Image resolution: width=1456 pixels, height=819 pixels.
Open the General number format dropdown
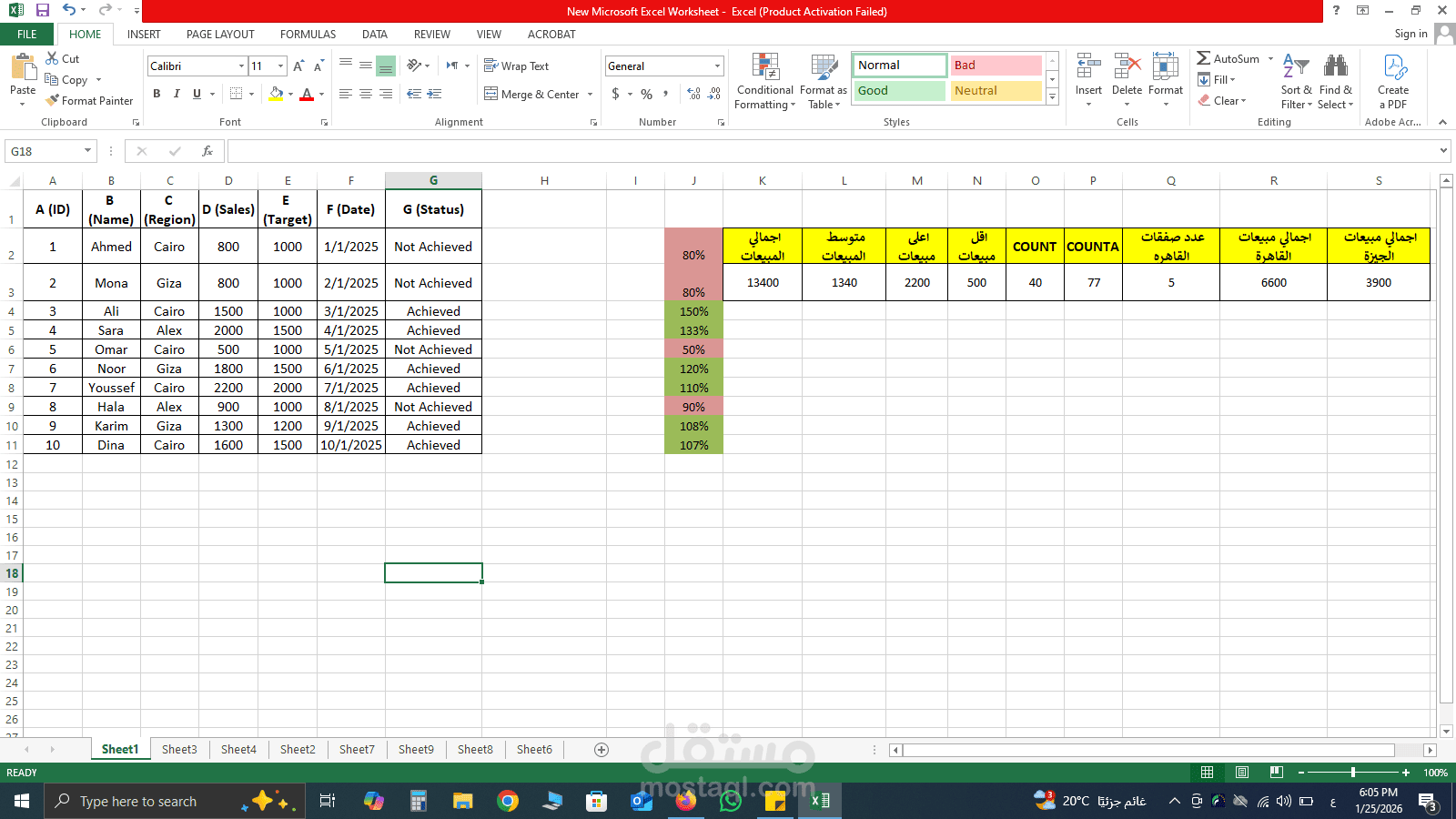point(715,66)
